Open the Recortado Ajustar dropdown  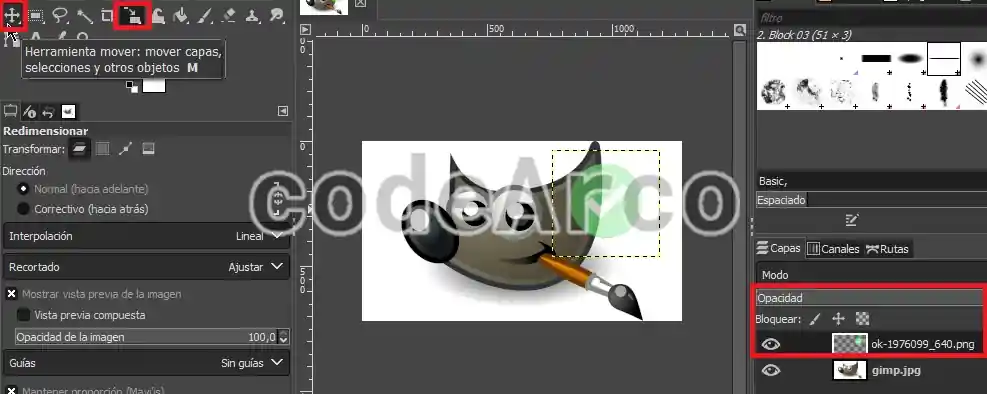146,267
